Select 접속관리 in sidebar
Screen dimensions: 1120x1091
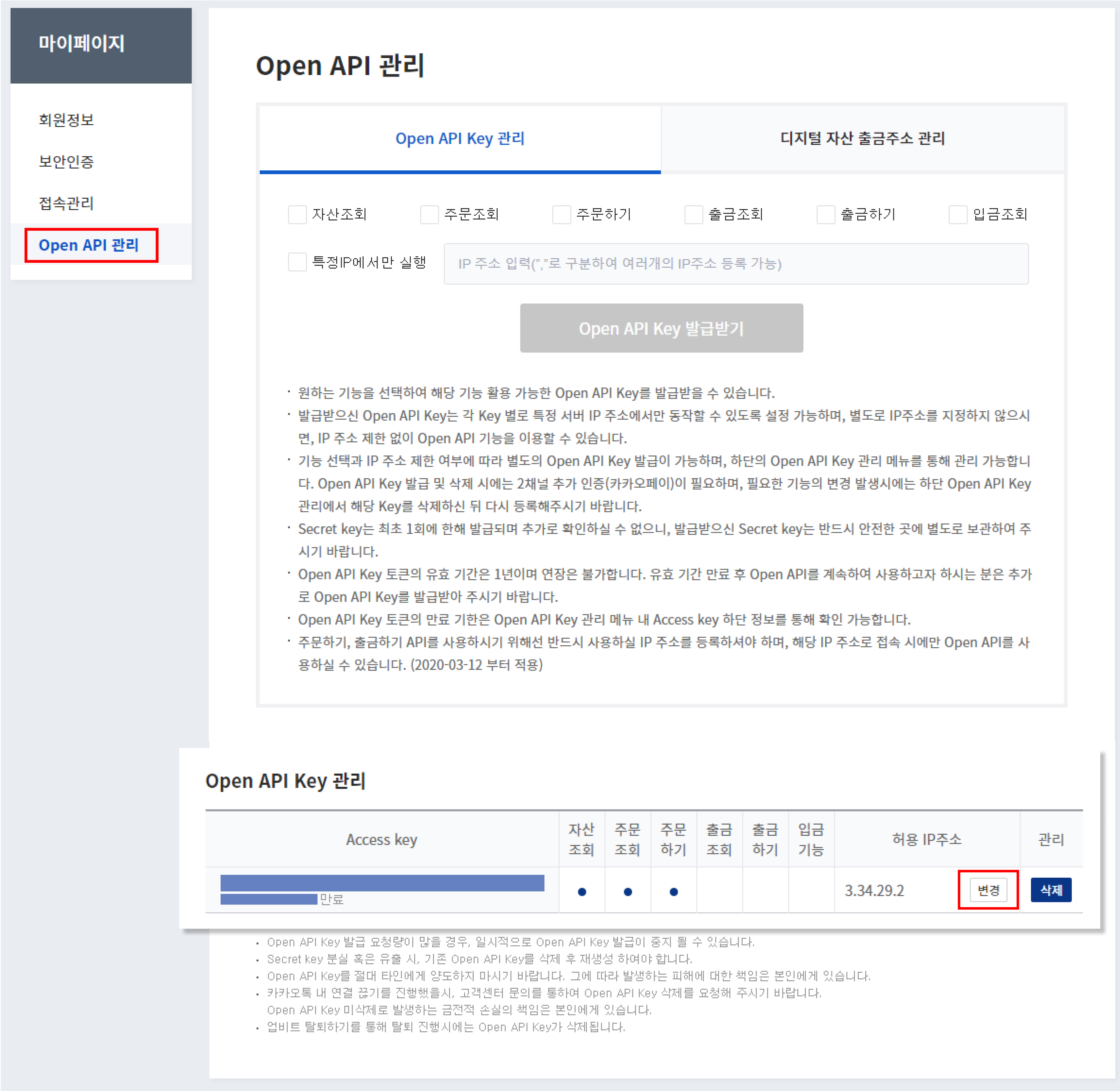click(67, 203)
